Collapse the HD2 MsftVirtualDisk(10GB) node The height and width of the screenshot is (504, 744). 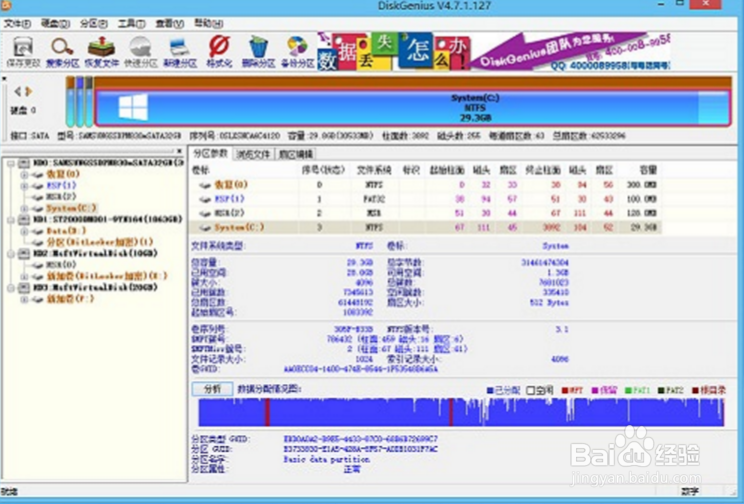click(x=10, y=254)
